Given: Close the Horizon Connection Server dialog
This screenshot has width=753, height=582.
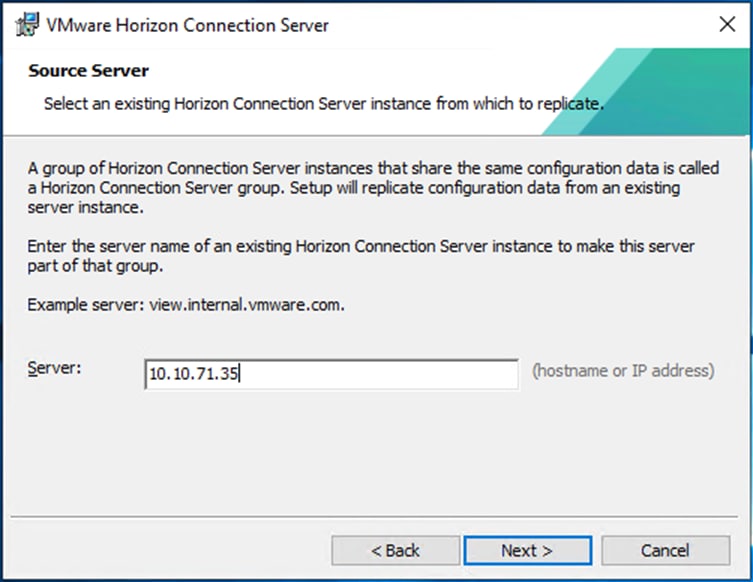Looking at the screenshot, I should point(727,24).
